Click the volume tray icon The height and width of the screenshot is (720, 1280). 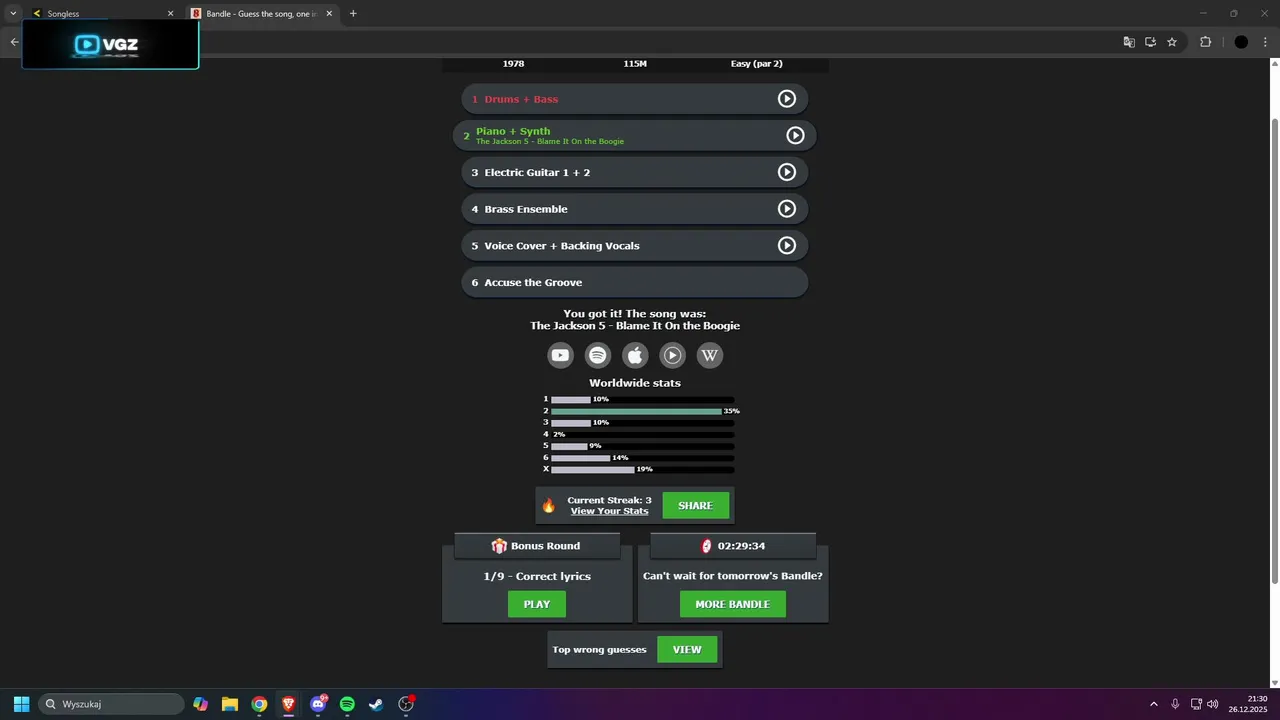1213,704
